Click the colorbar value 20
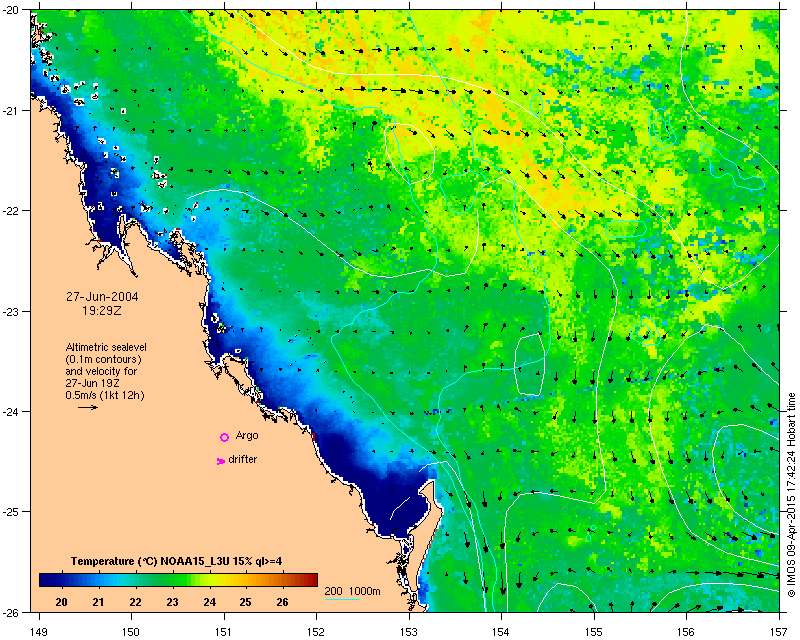Viewport: 800px width, 640px height. click(61, 602)
